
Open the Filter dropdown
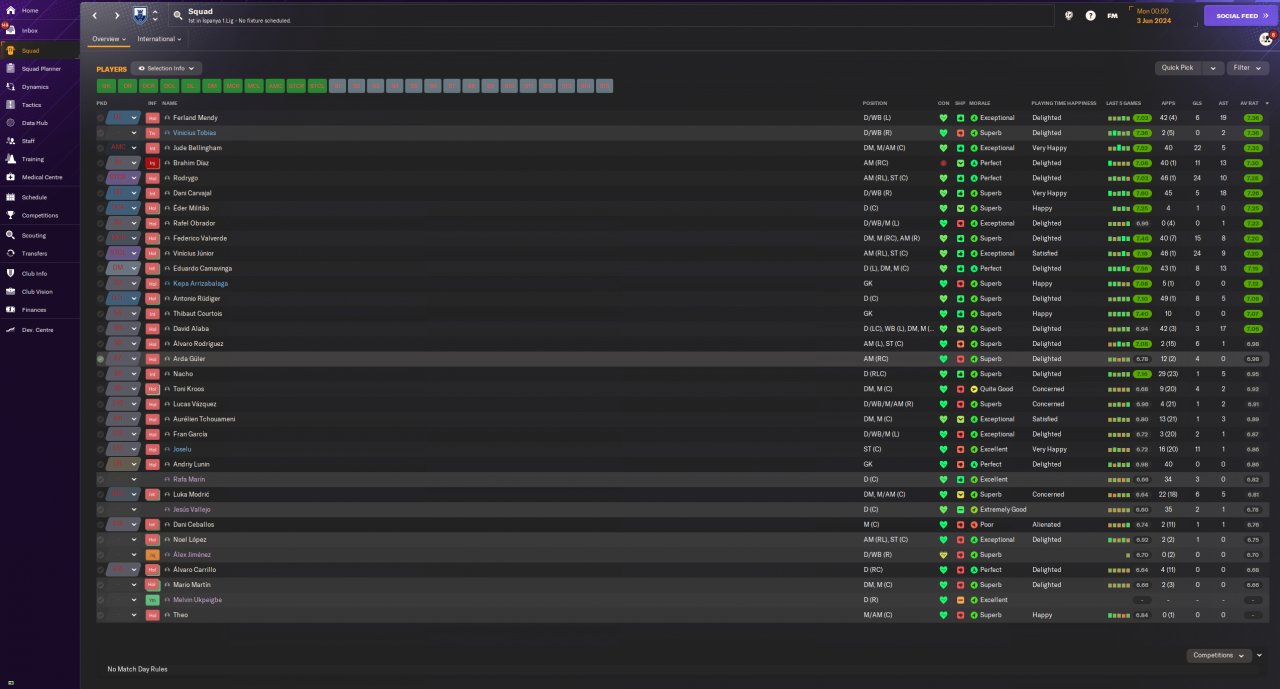pyautogui.click(x=1246, y=68)
